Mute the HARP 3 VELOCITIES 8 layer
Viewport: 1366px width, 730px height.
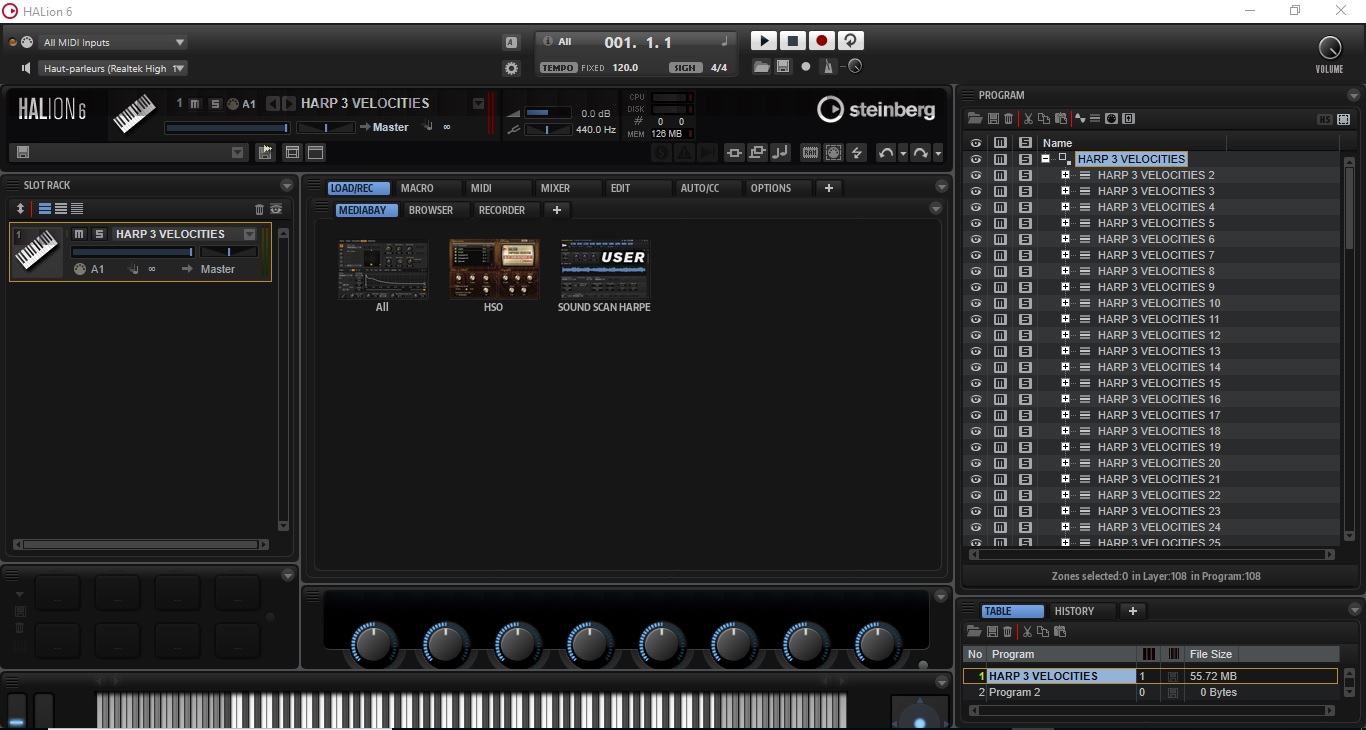tap(1000, 271)
